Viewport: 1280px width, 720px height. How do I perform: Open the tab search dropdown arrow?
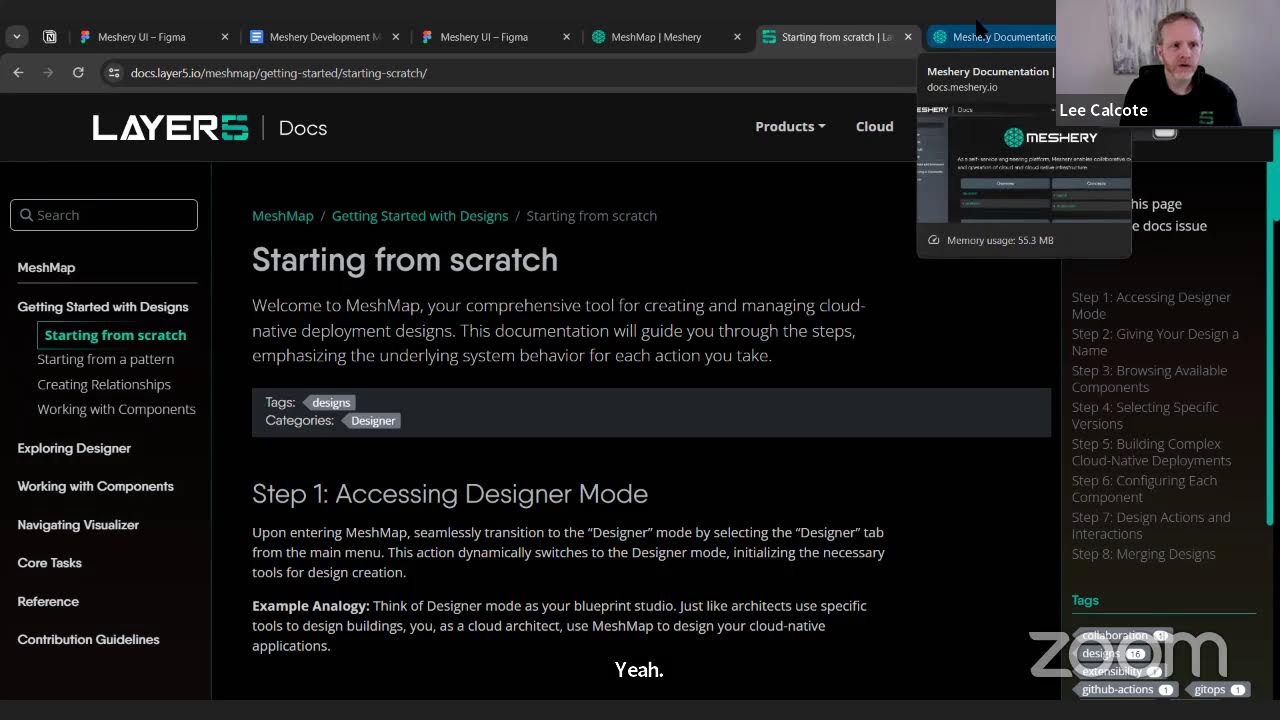(17, 37)
